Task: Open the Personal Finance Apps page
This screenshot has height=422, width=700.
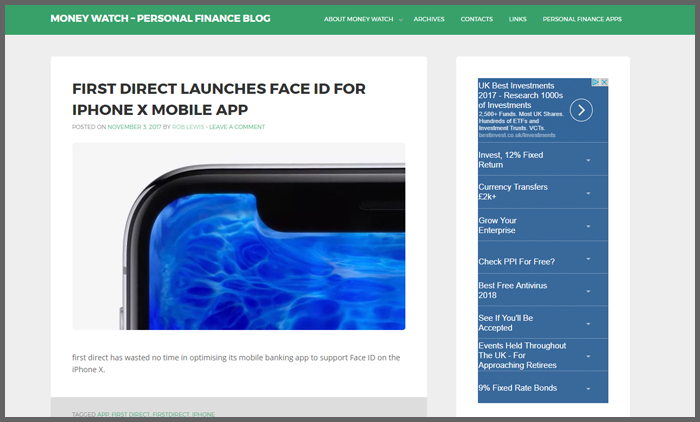Action: click(582, 19)
